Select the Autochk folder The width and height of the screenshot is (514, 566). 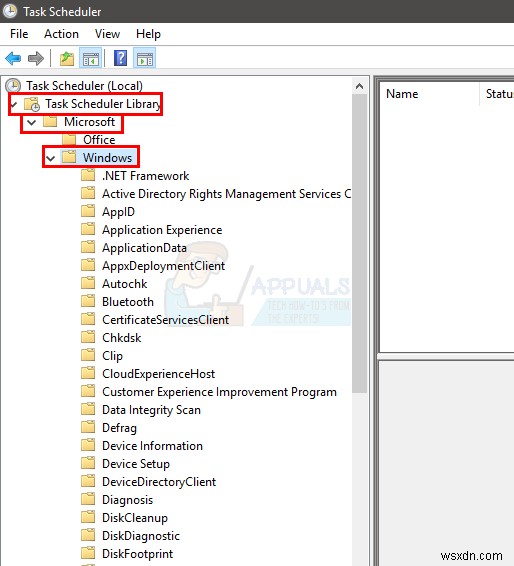(125, 284)
